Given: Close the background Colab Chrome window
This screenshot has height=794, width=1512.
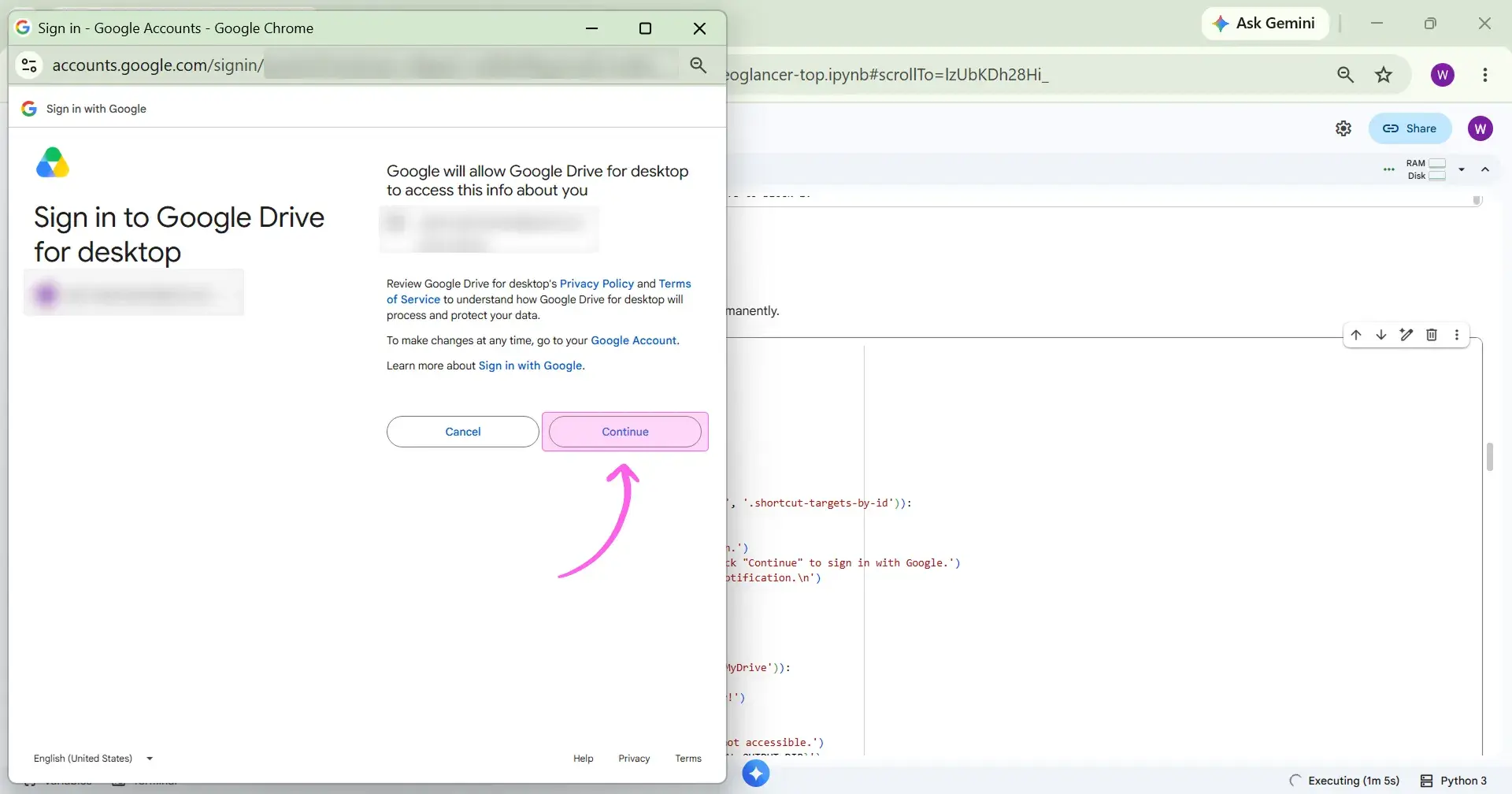Looking at the screenshot, I should point(1484,24).
